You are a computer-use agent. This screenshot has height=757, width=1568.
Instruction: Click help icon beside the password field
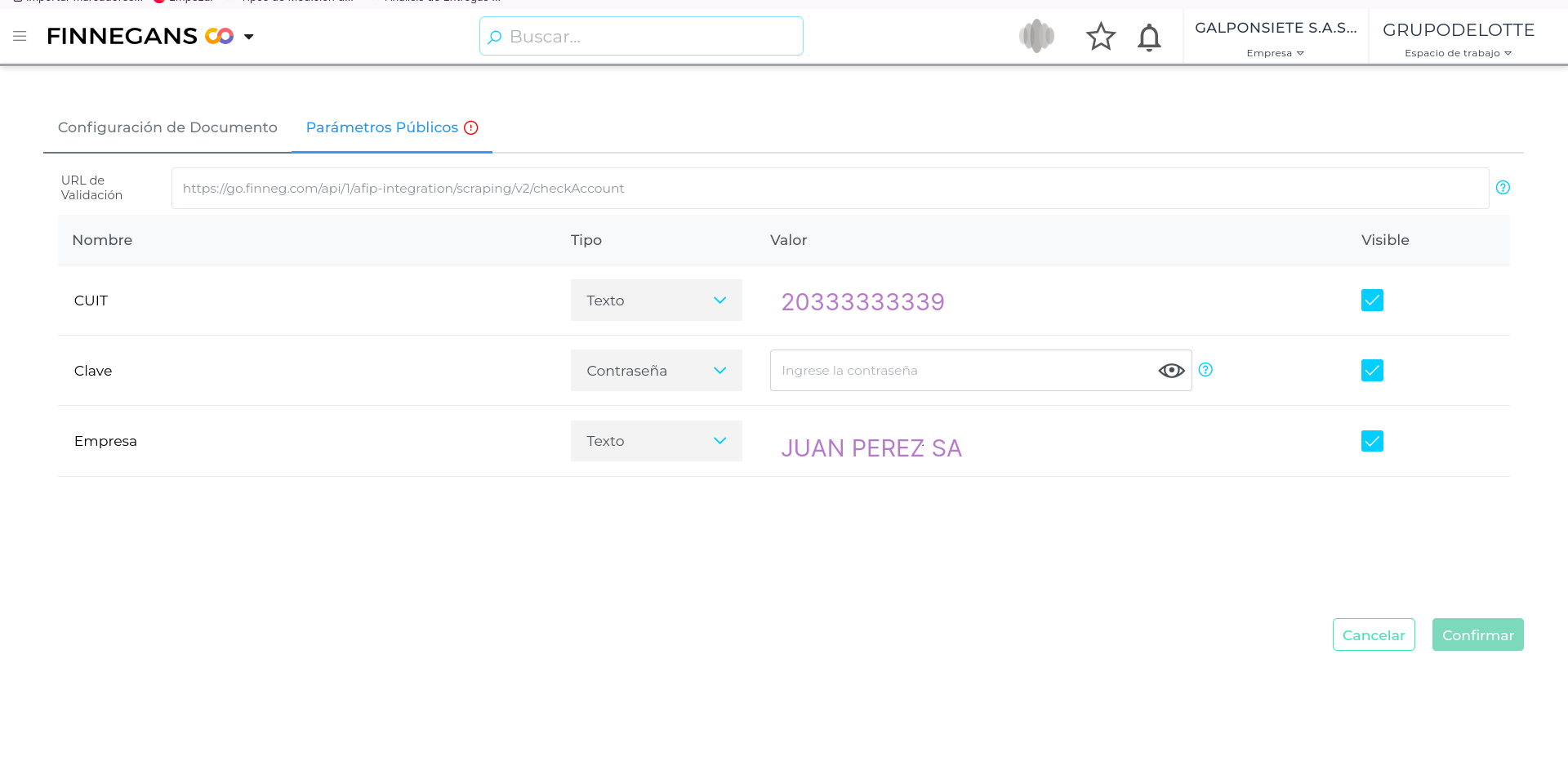1205,370
